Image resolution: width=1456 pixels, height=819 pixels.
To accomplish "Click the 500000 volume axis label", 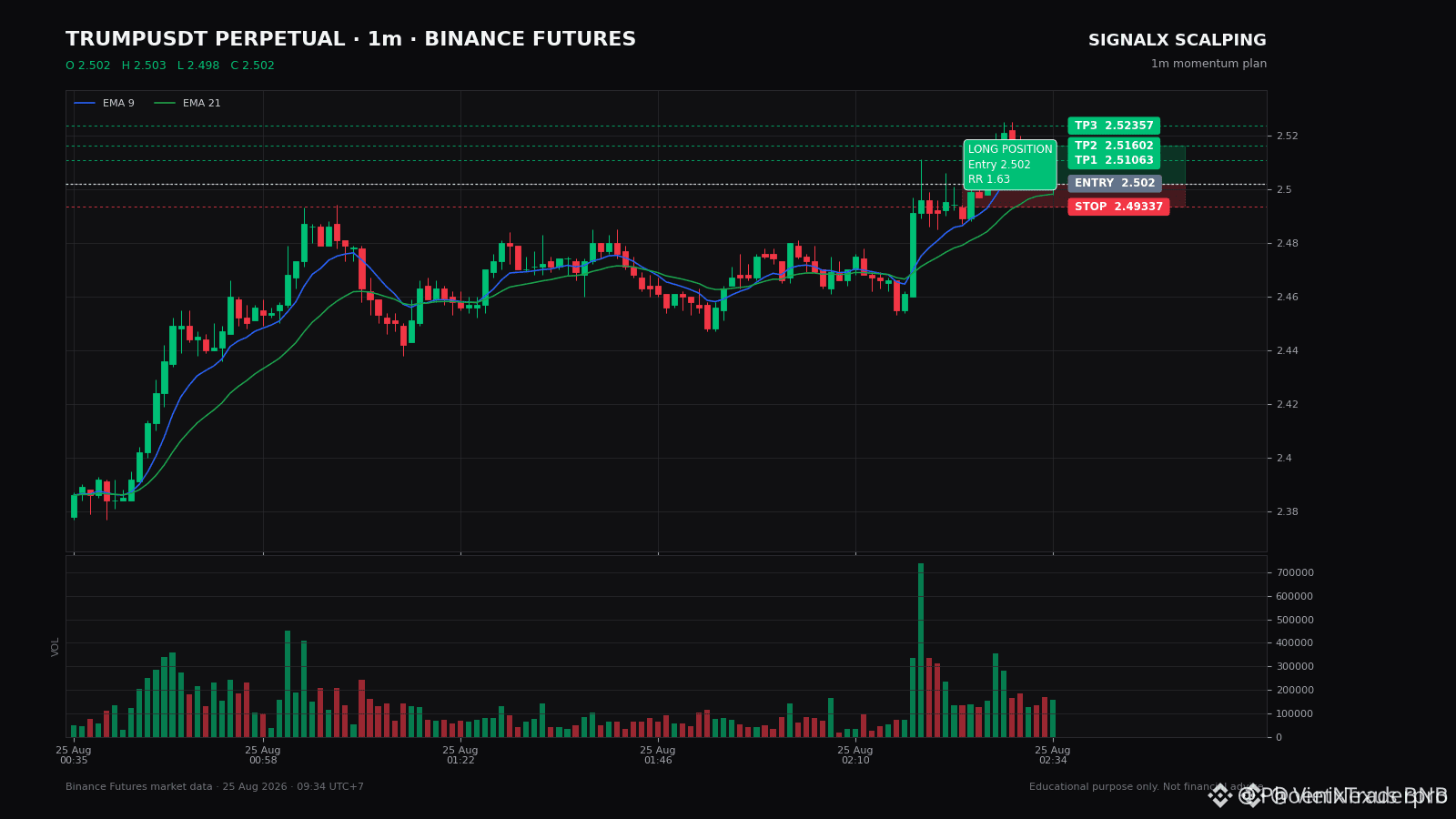I will coord(1295,621).
